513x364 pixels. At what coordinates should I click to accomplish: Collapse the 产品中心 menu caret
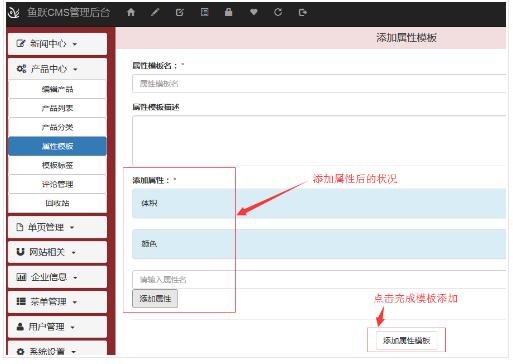[x=75, y=69]
